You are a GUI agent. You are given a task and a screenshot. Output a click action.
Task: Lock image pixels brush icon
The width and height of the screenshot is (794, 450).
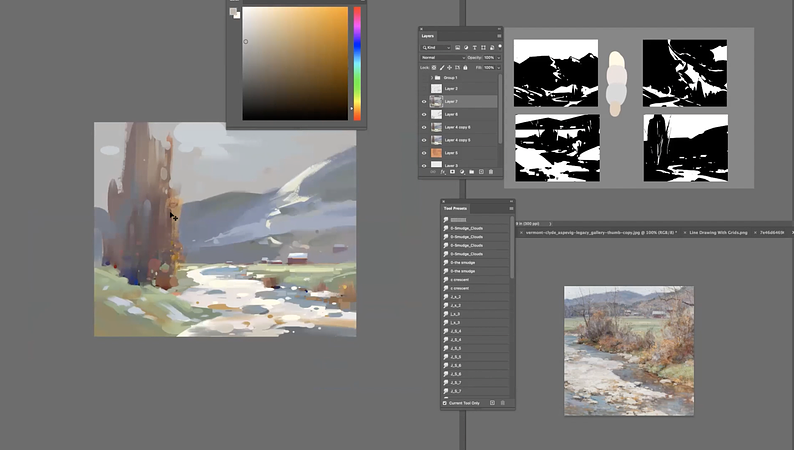[x=442, y=67]
